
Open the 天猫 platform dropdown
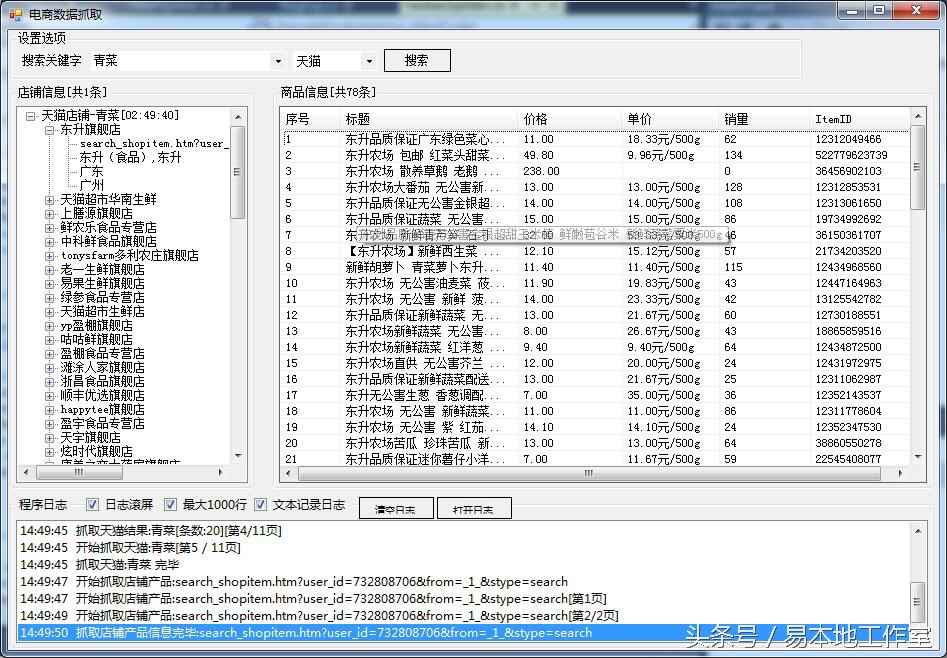[367, 60]
